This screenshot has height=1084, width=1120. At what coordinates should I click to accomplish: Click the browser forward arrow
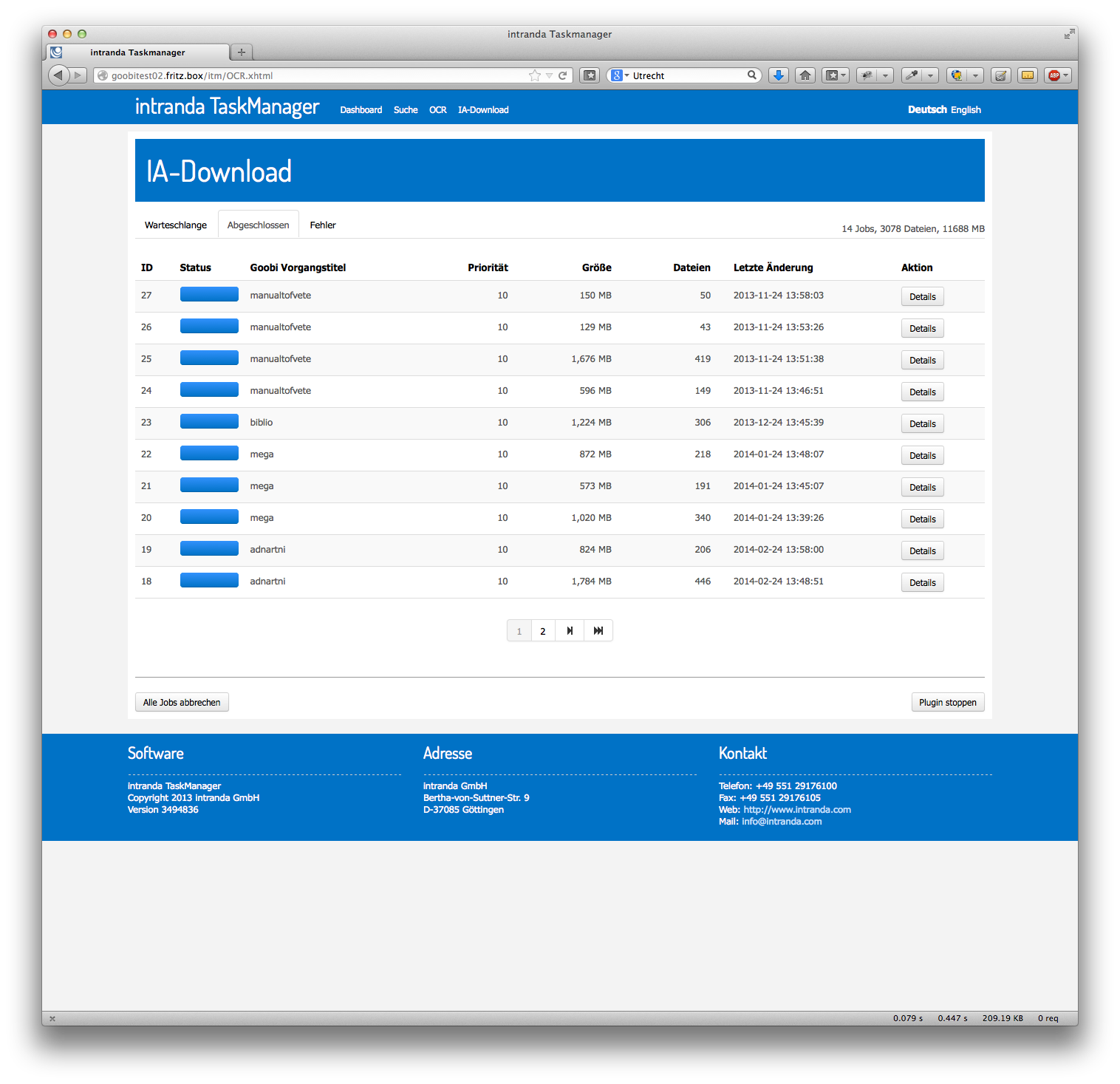click(78, 75)
